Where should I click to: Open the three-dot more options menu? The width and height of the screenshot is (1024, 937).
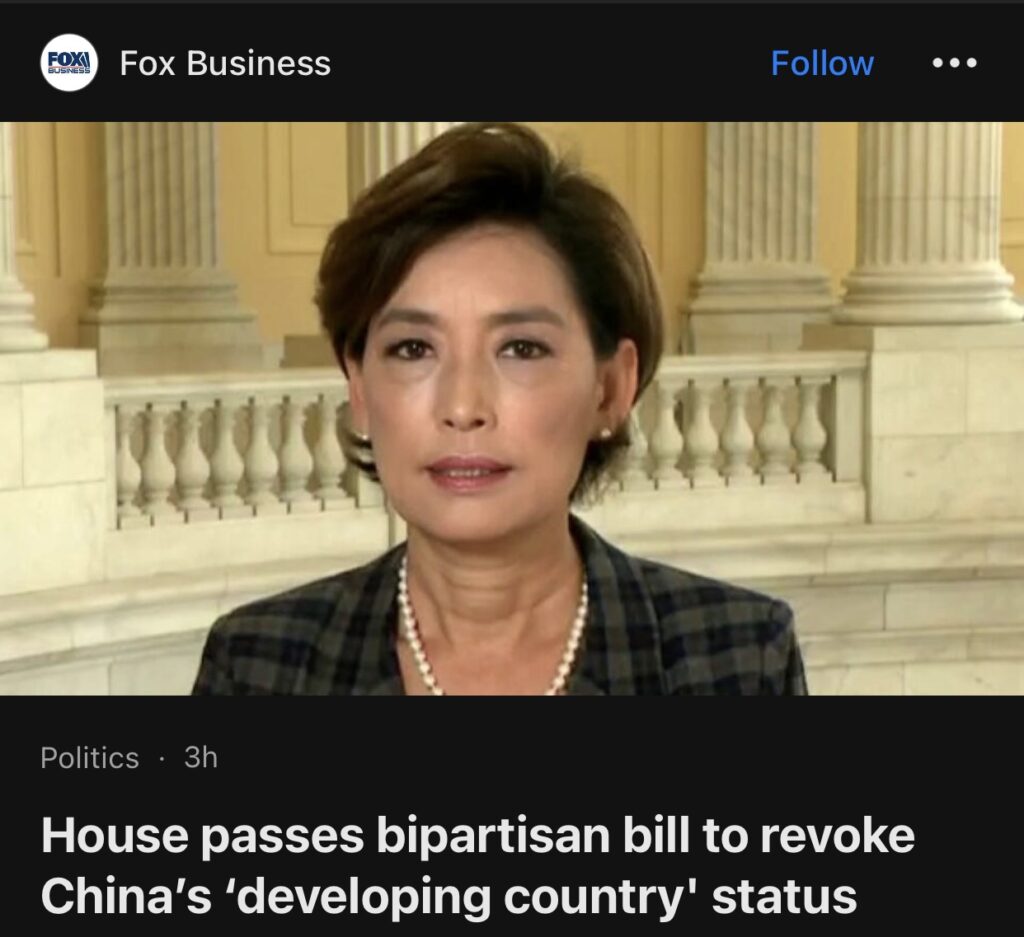point(954,63)
